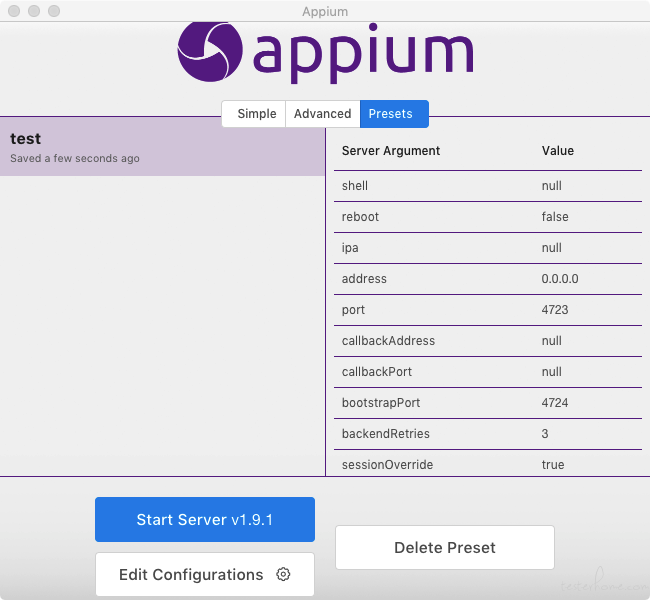
Task: Click the Delete Preset button
Action: pyautogui.click(x=445, y=547)
